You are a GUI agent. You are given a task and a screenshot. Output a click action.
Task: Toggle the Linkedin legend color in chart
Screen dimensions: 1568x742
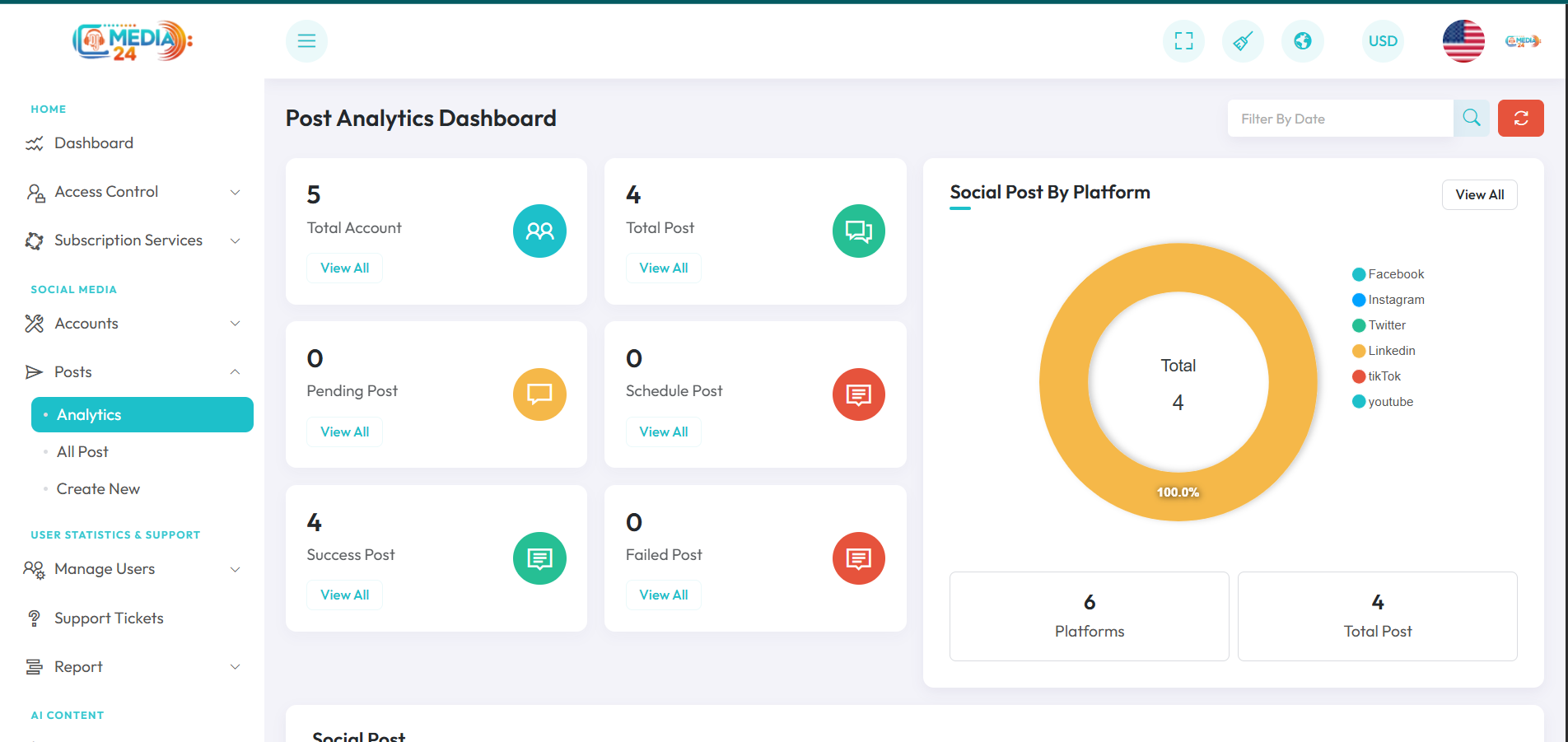(1359, 352)
